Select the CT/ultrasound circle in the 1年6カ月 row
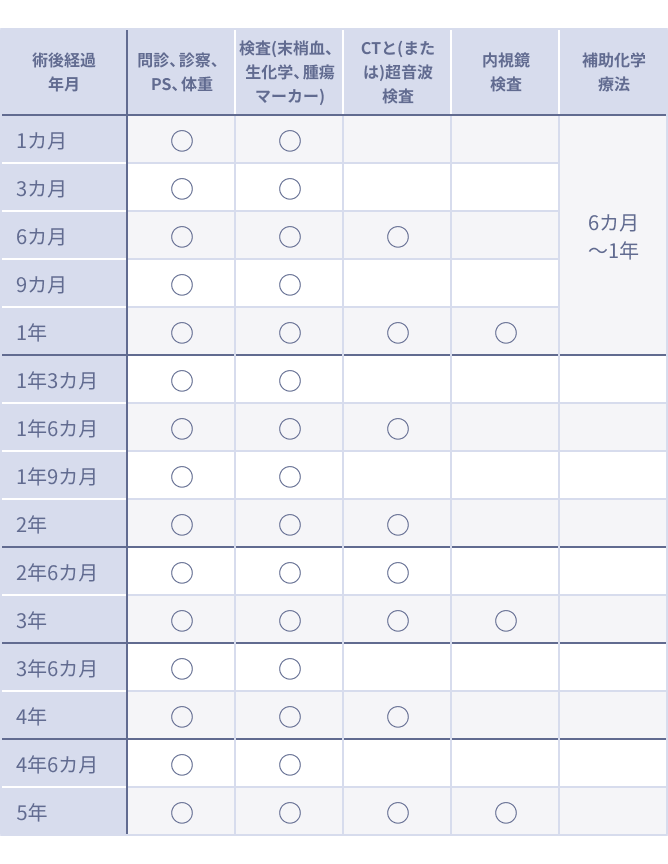The image size is (668, 864). [398, 429]
